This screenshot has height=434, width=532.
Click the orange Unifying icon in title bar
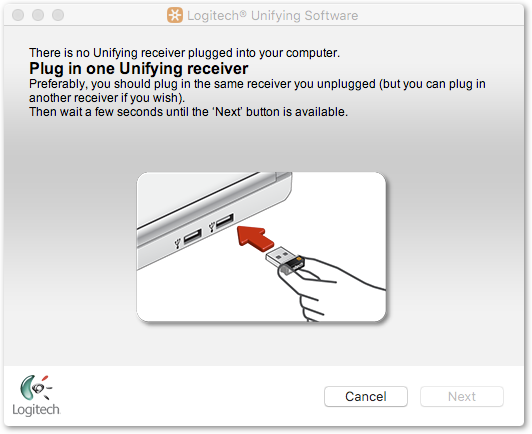175,15
